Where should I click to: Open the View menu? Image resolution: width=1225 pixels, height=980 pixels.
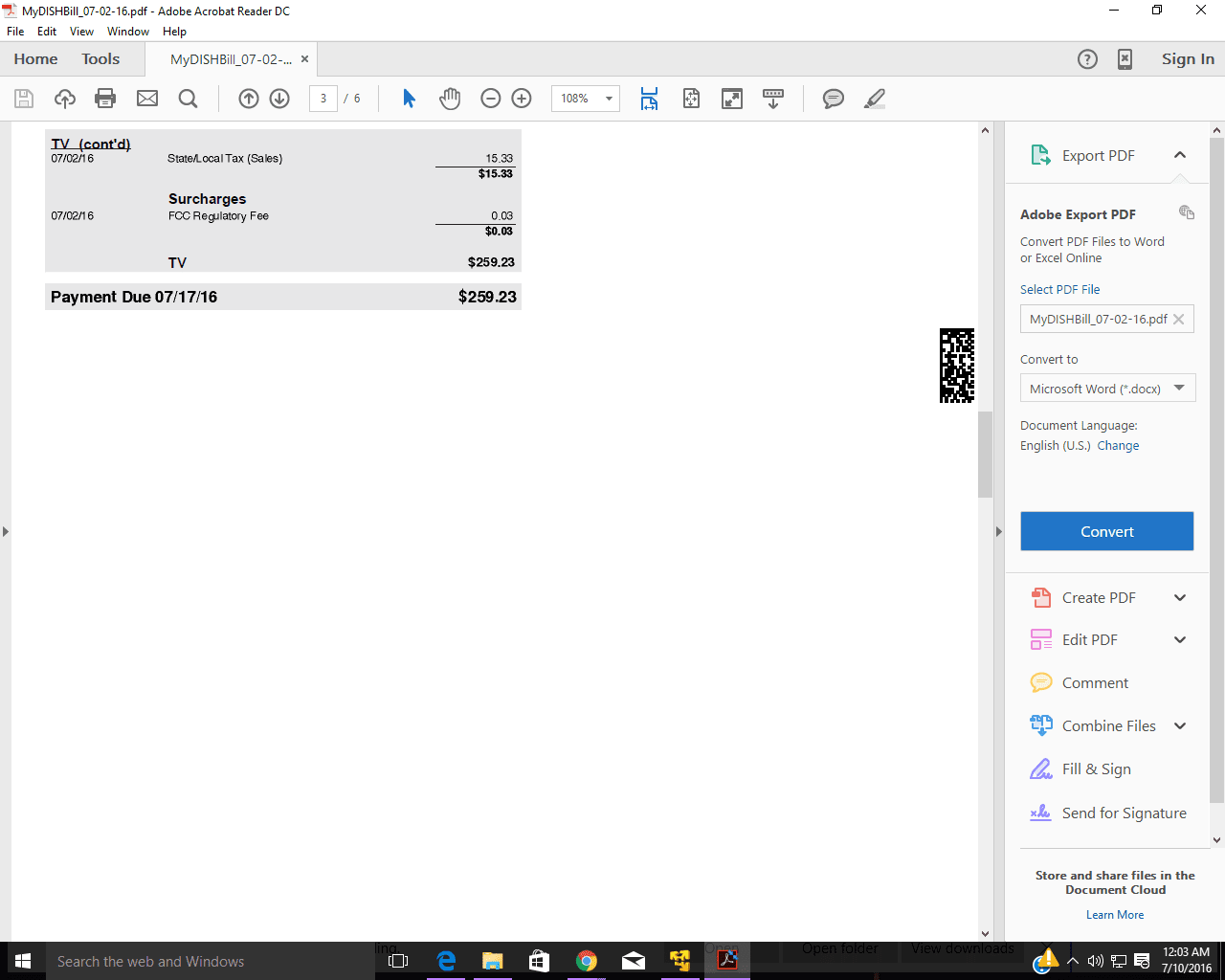point(81,32)
